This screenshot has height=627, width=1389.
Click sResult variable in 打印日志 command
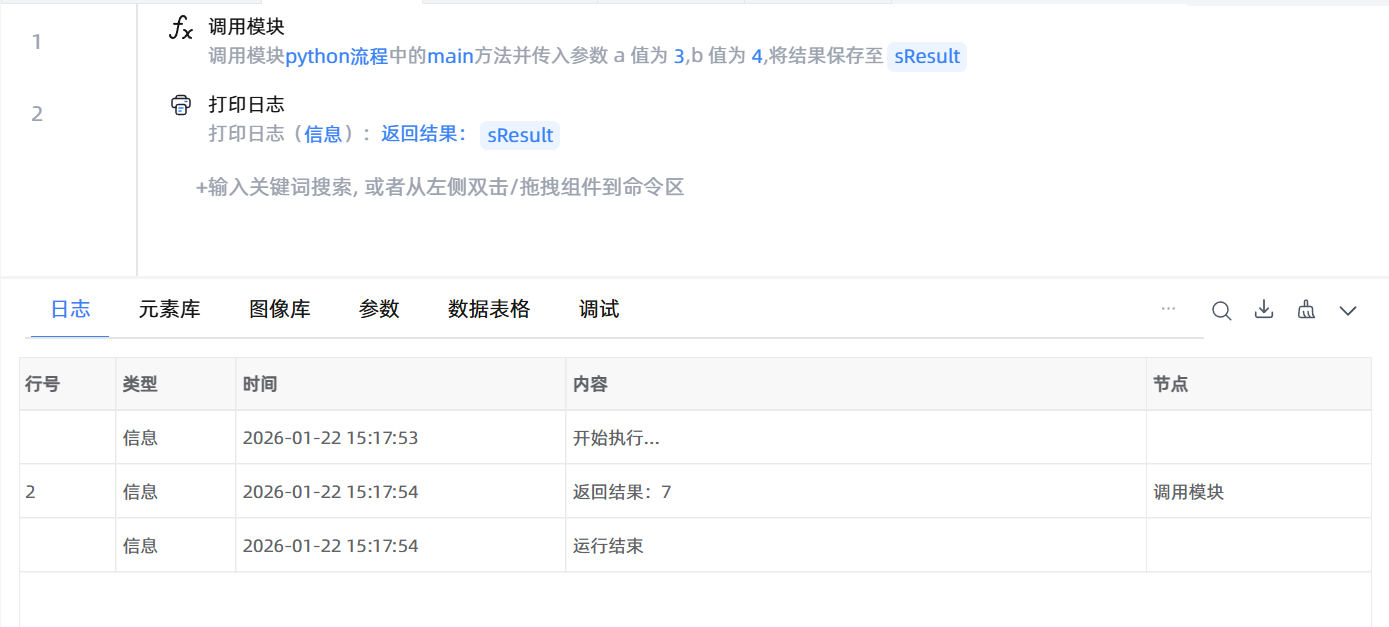[x=520, y=136]
